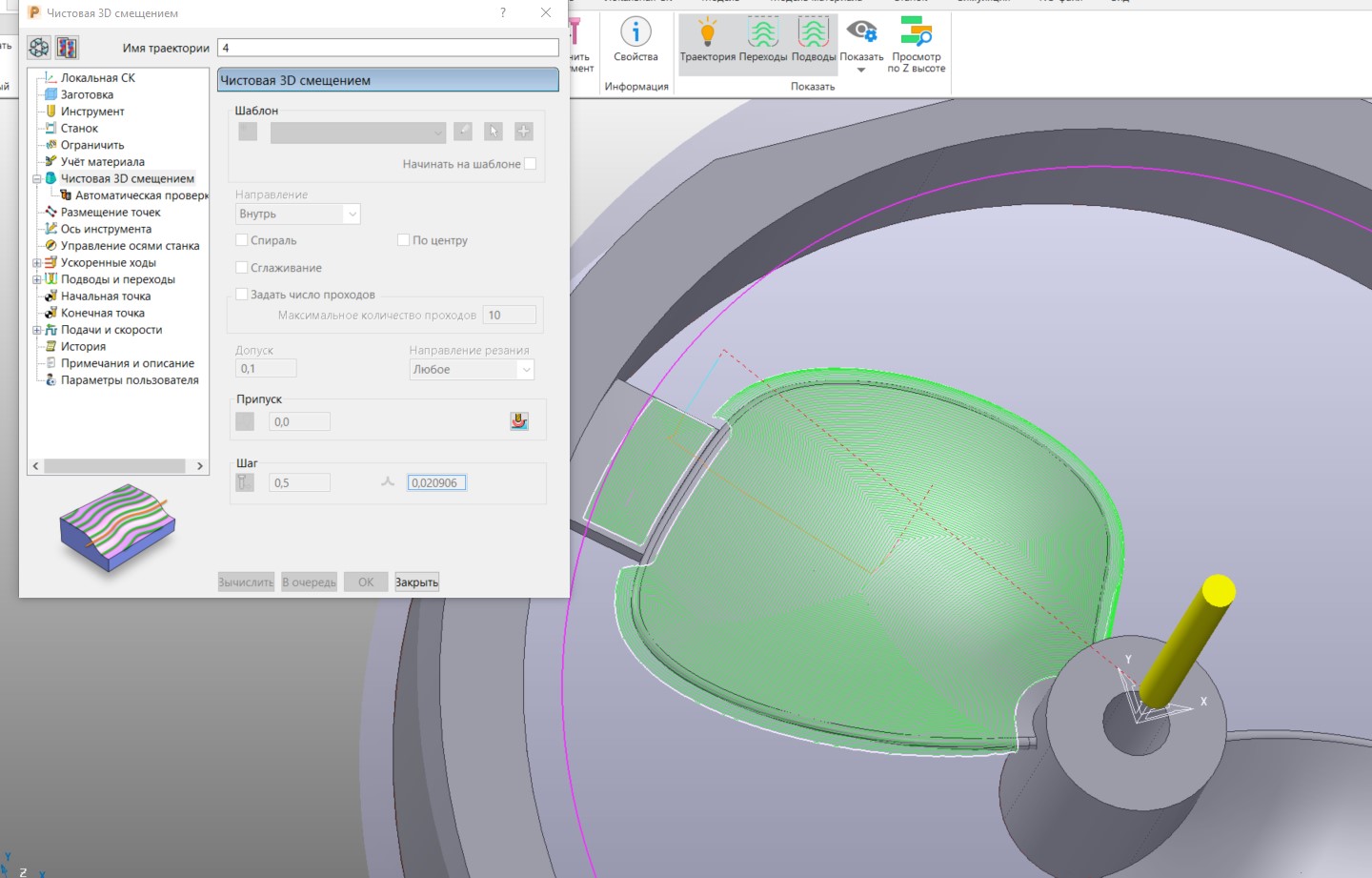Click the help question mark in dialog title
1372x878 pixels.
(503, 12)
